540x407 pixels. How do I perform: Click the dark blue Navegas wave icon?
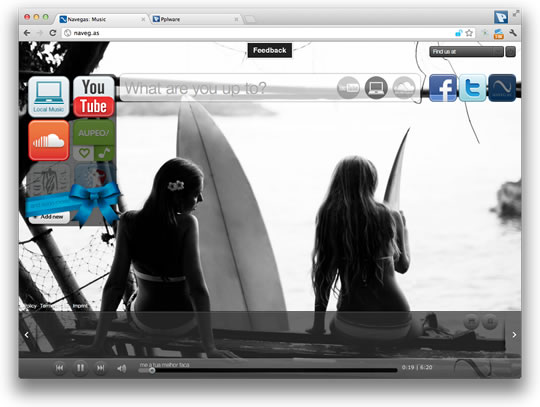(502, 88)
